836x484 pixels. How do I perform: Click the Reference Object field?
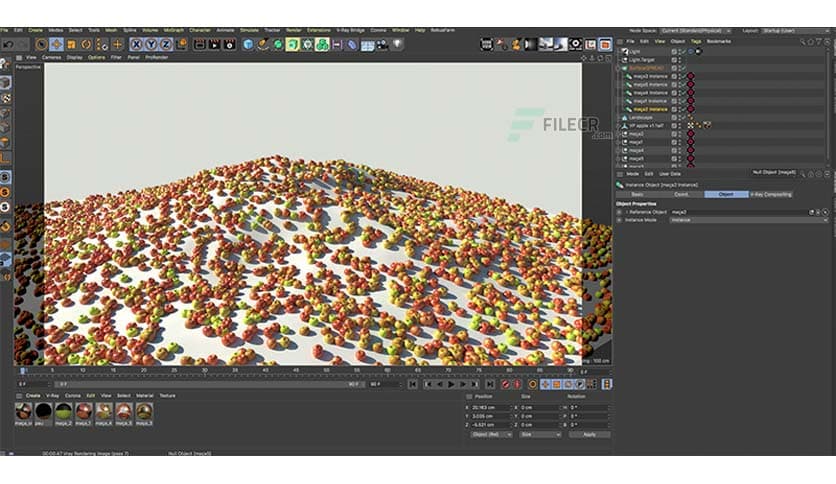tap(738, 212)
